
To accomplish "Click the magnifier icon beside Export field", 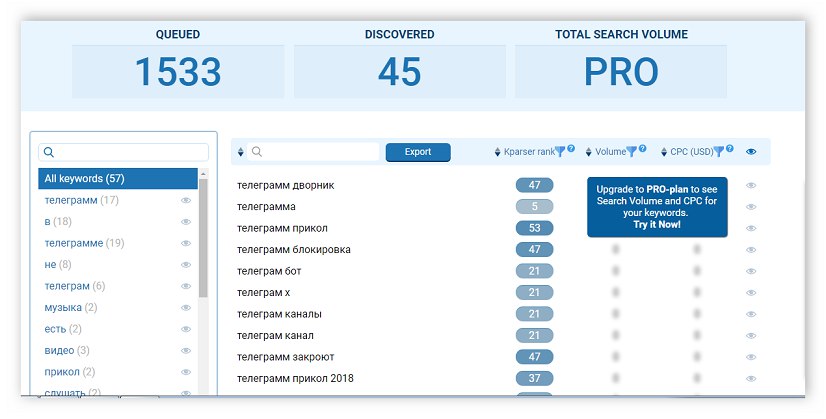I will 257,152.
